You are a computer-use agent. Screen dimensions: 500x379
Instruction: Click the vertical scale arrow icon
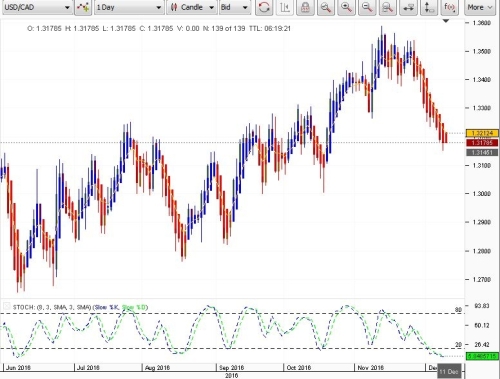click(429, 7)
